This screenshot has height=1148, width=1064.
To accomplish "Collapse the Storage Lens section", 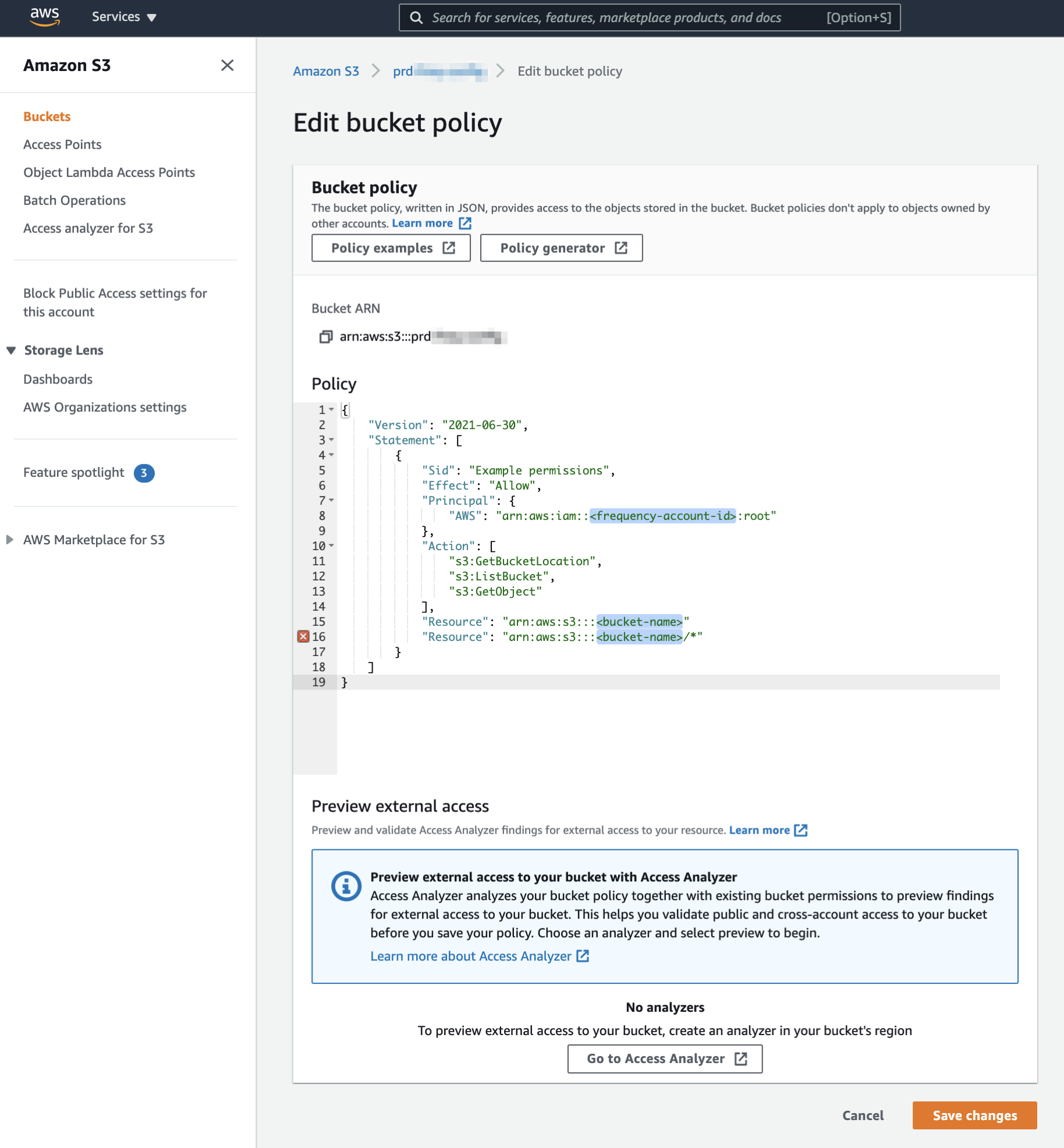I will coord(11,350).
